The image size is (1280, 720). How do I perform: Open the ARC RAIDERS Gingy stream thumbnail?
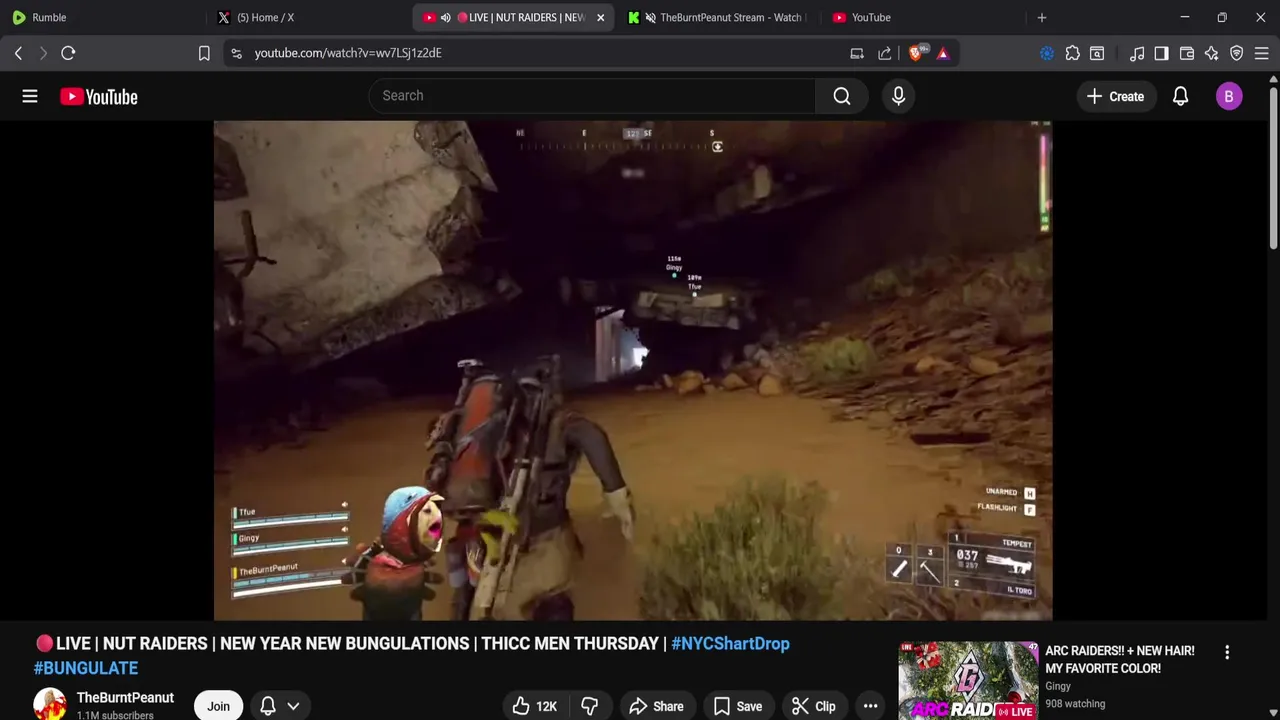pyautogui.click(x=968, y=680)
